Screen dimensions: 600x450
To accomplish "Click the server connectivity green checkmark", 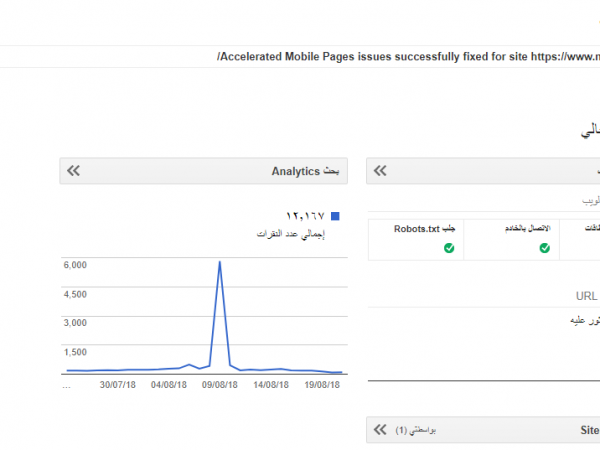I will 544,248.
